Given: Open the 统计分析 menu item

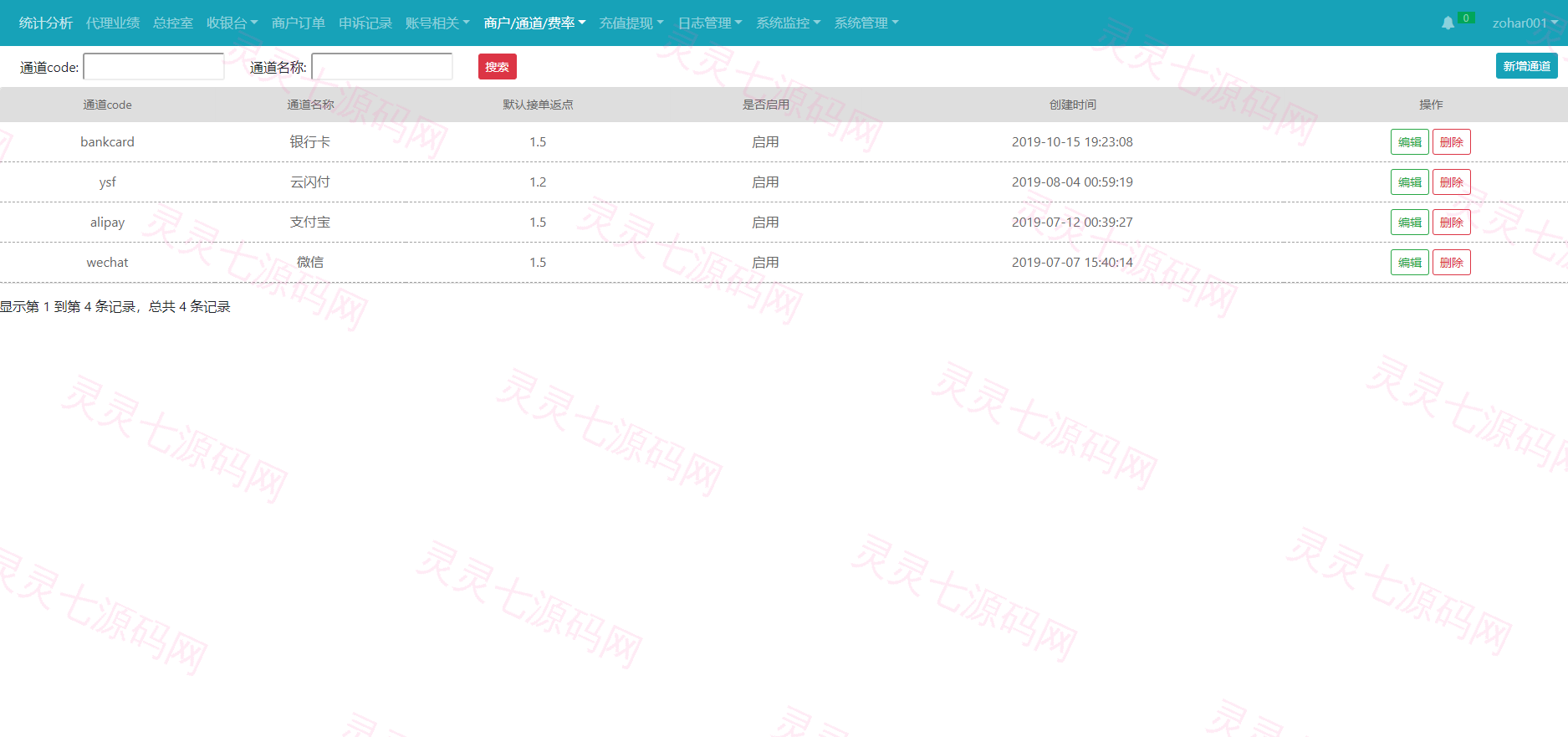Looking at the screenshot, I should tap(46, 23).
